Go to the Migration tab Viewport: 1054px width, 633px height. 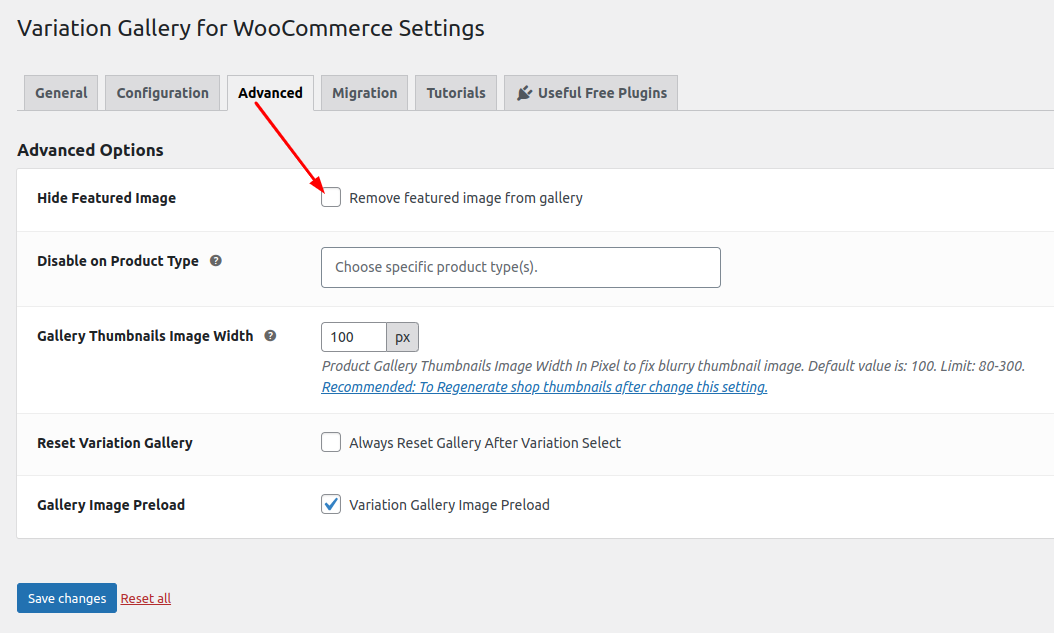click(x=364, y=93)
